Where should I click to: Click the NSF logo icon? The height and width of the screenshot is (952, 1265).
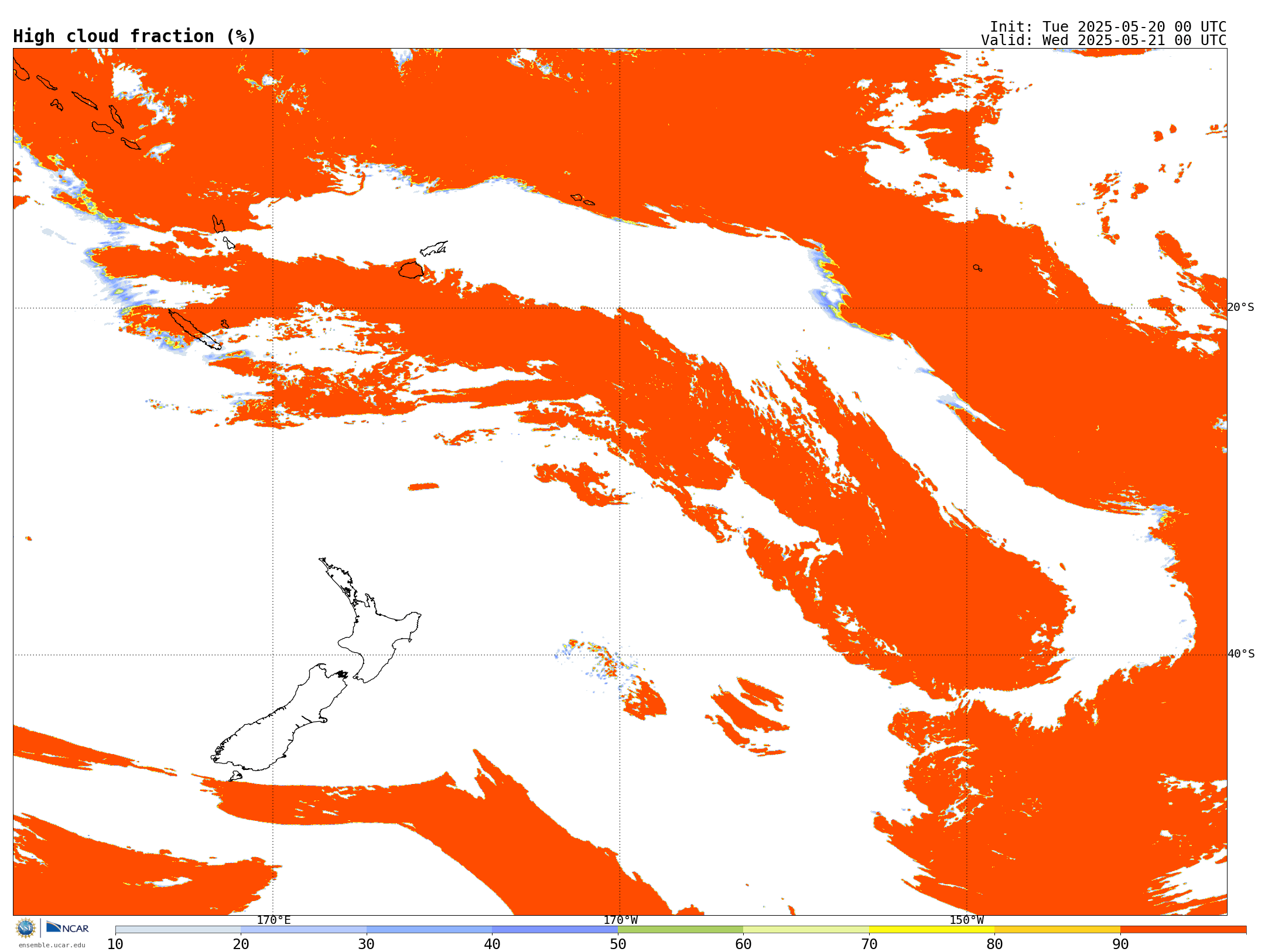[26, 928]
